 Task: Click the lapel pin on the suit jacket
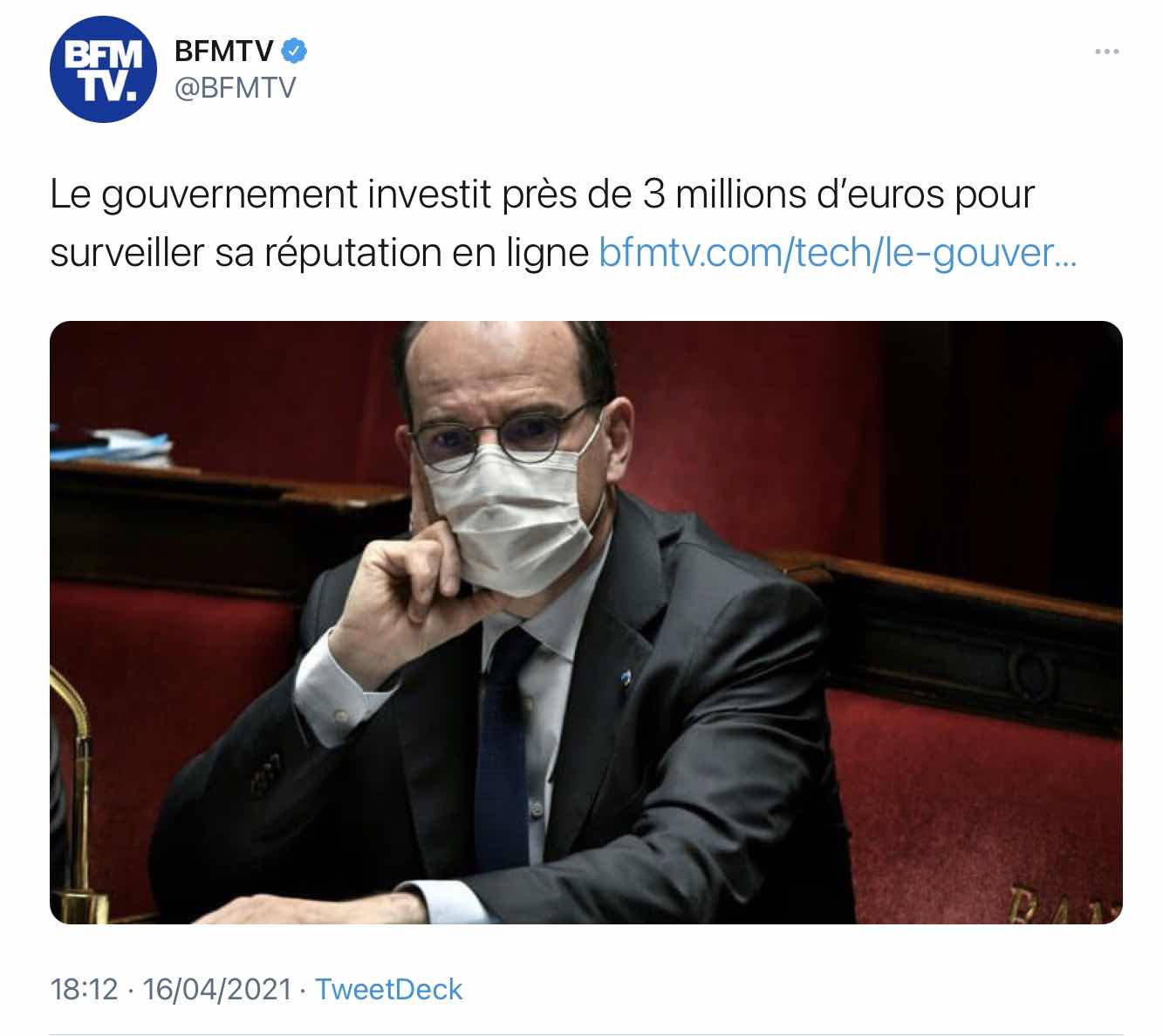point(626,679)
